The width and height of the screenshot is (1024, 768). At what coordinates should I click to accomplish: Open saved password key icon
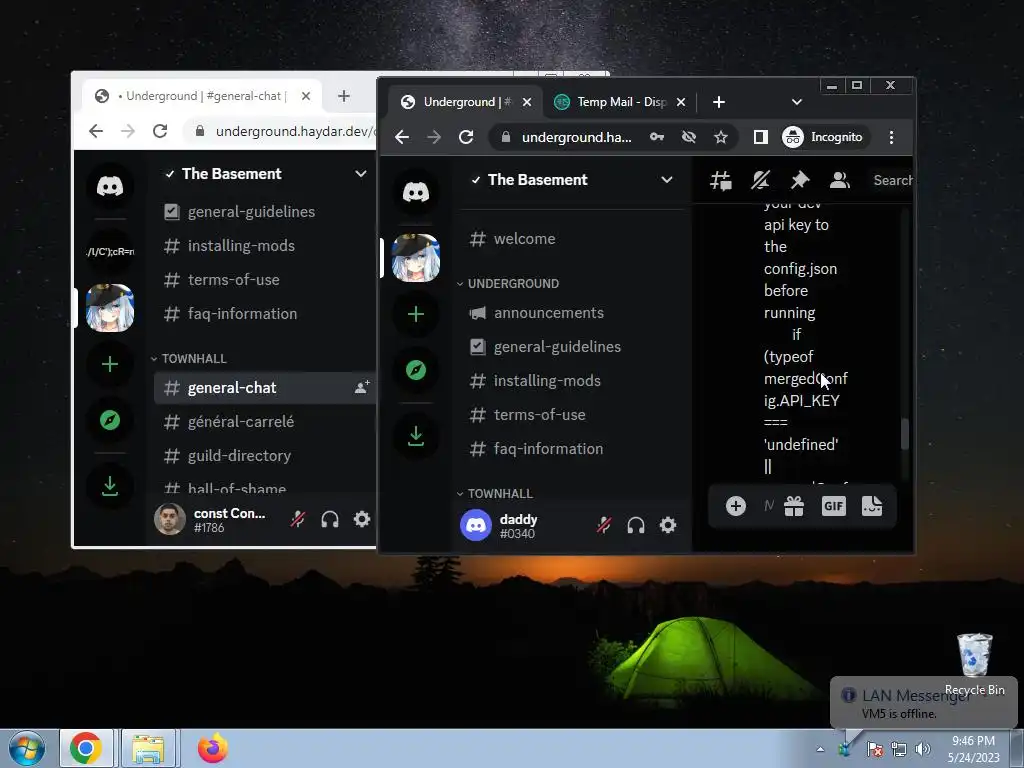coord(657,137)
